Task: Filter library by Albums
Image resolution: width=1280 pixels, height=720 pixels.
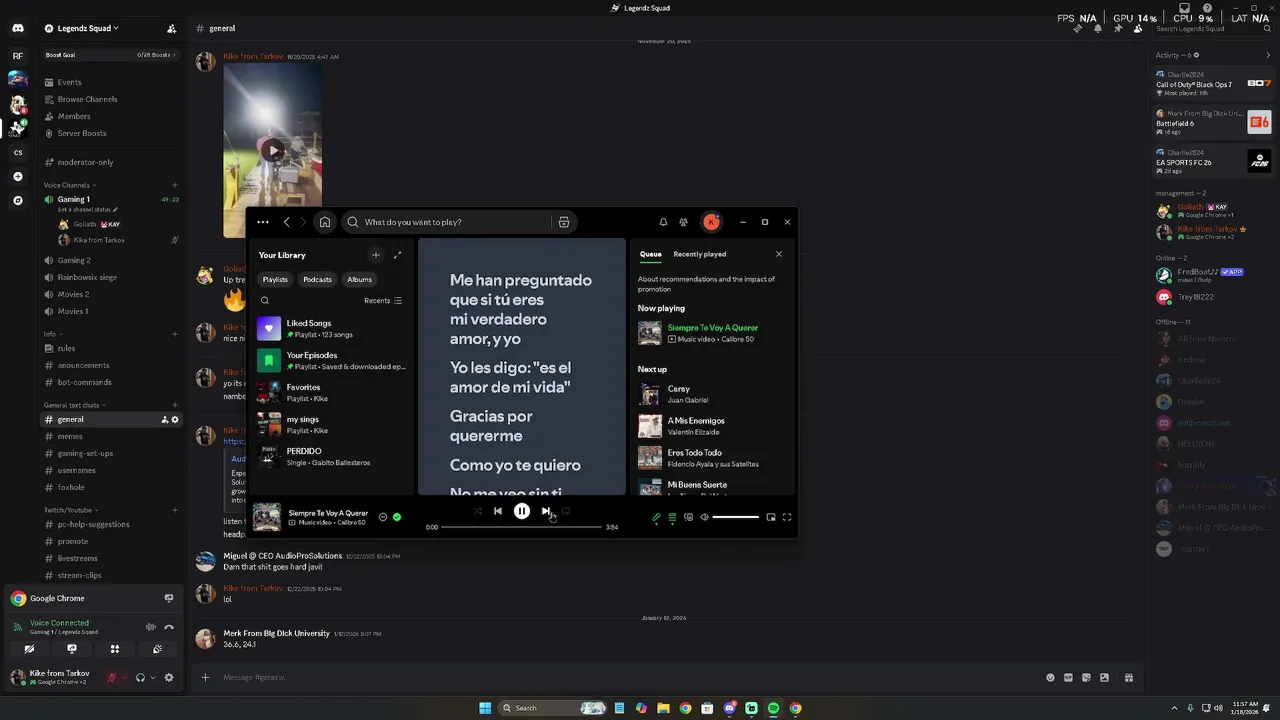Action: click(x=359, y=279)
